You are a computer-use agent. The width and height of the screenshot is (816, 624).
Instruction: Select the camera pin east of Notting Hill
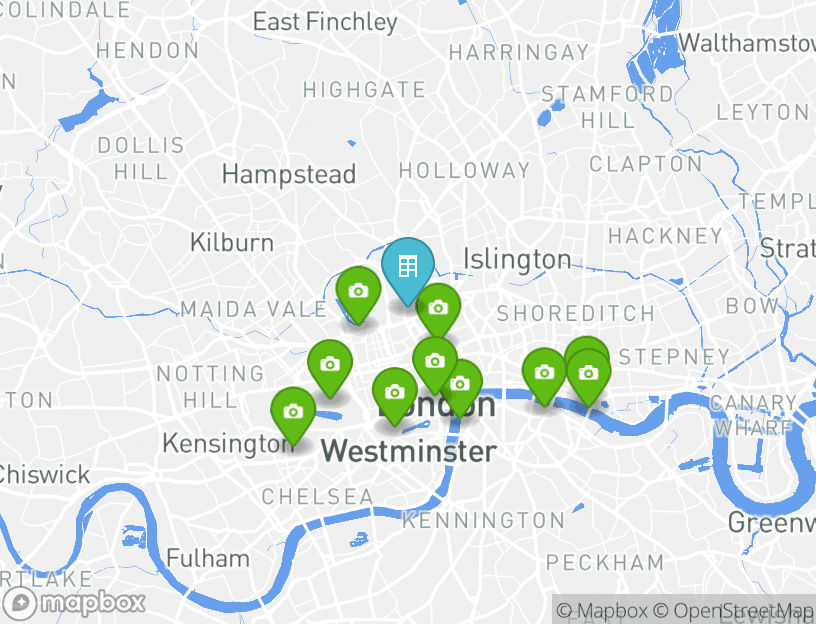click(x=330, y=364)
